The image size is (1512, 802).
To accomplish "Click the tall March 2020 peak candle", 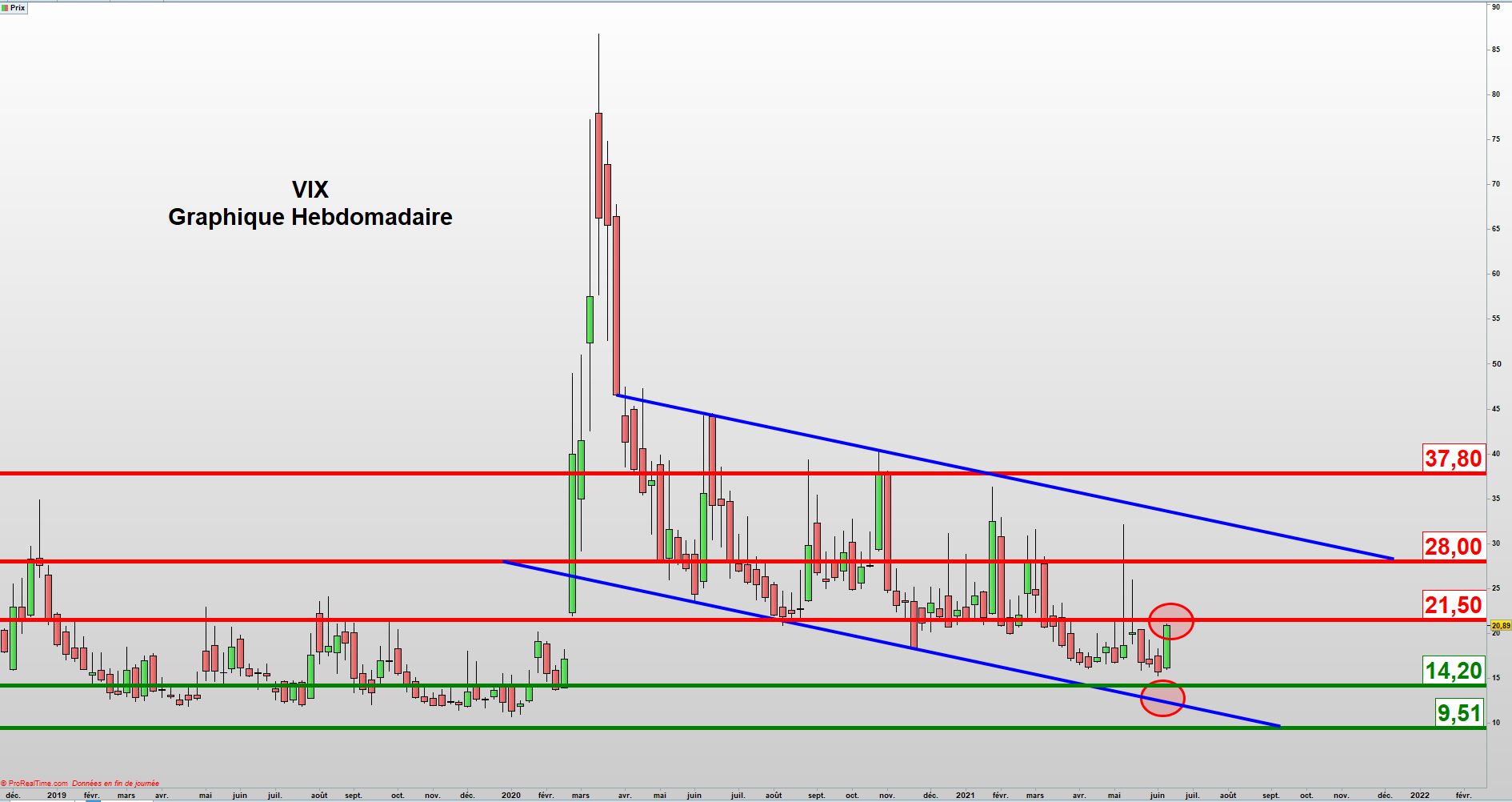I will tap(598, 164).
